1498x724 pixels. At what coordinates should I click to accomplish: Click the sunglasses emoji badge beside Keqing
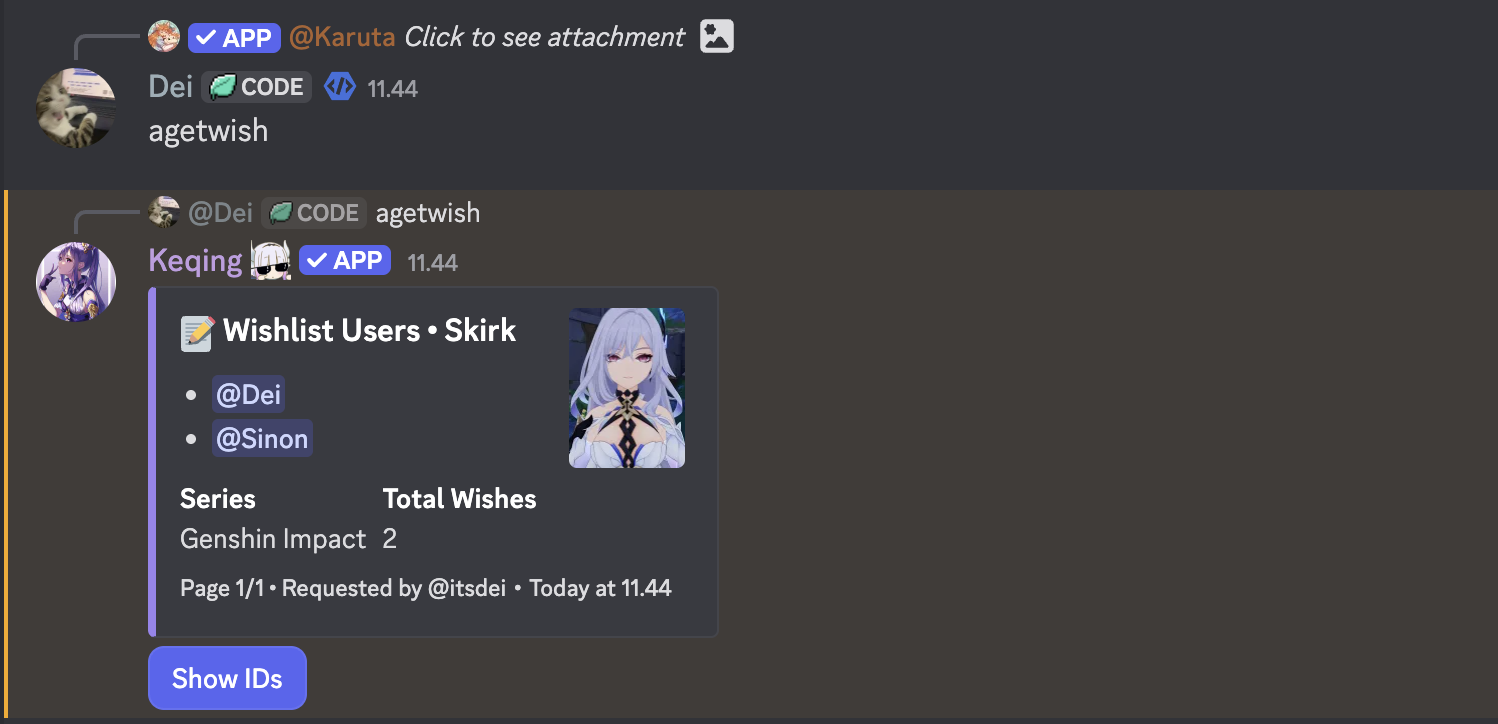270,262
